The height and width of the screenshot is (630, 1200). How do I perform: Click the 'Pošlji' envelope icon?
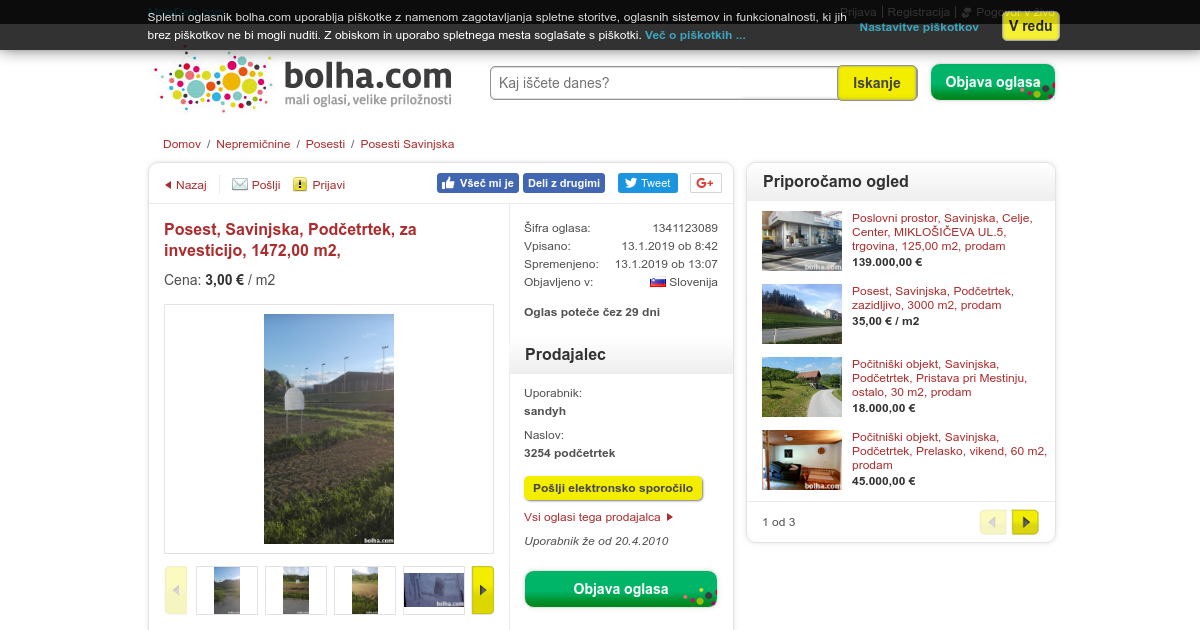(x=240, y=184)
